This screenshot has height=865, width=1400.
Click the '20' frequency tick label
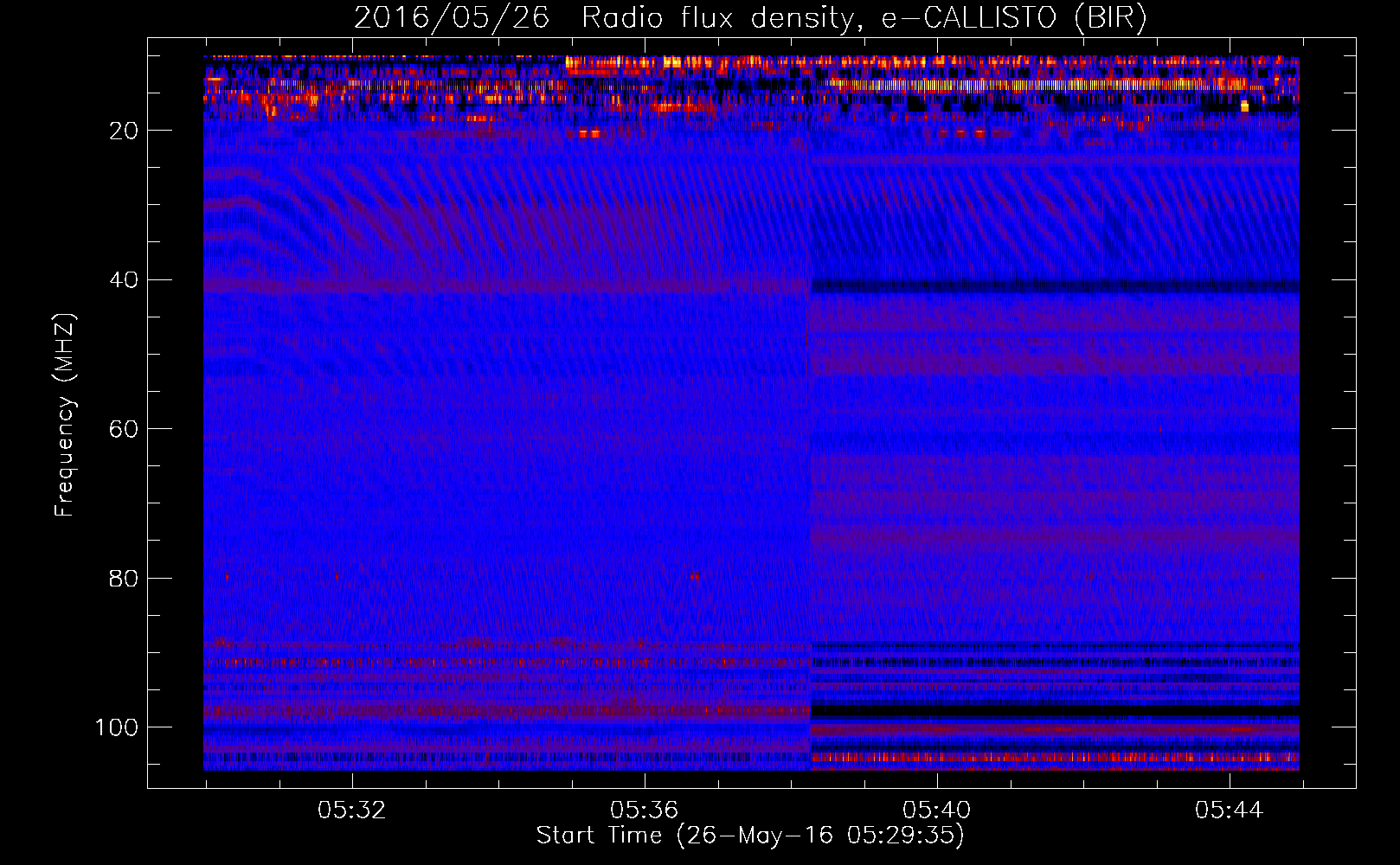pyautogui.click(x=124, y=131)
